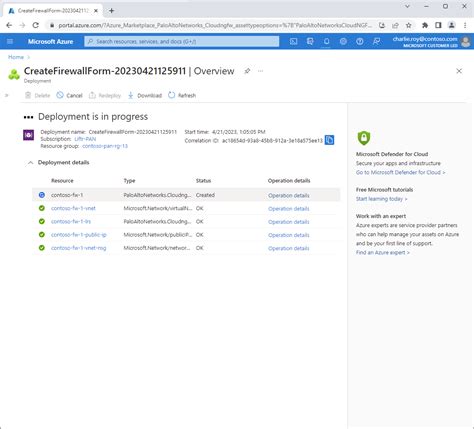The image size is (474, 429).
Task: Open the Chrome three-dot menu
Action: 465,25
